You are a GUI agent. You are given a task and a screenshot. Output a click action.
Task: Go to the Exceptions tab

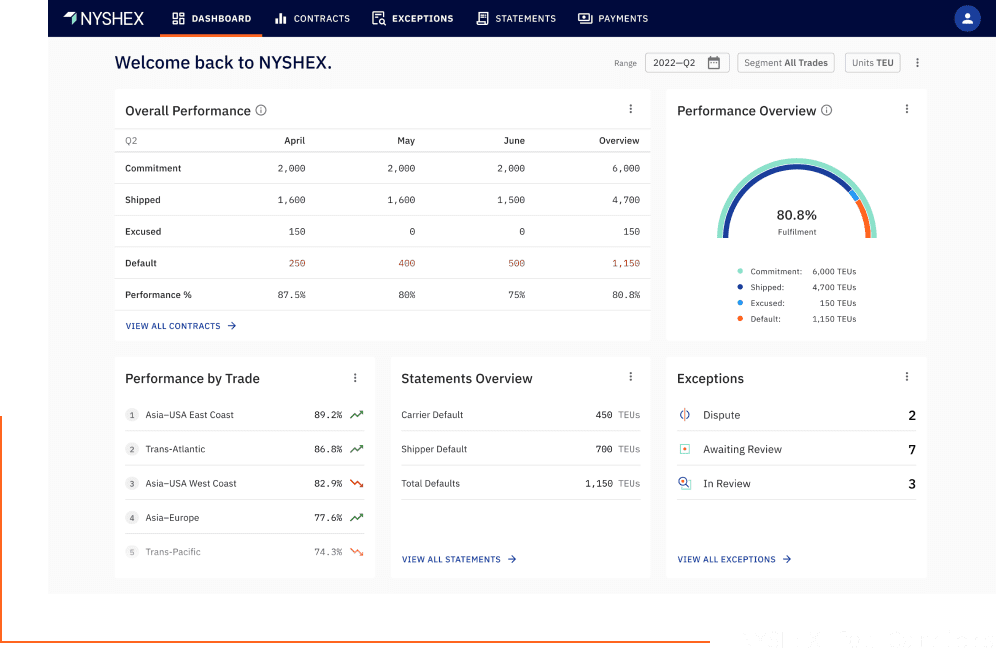(413, 18)
